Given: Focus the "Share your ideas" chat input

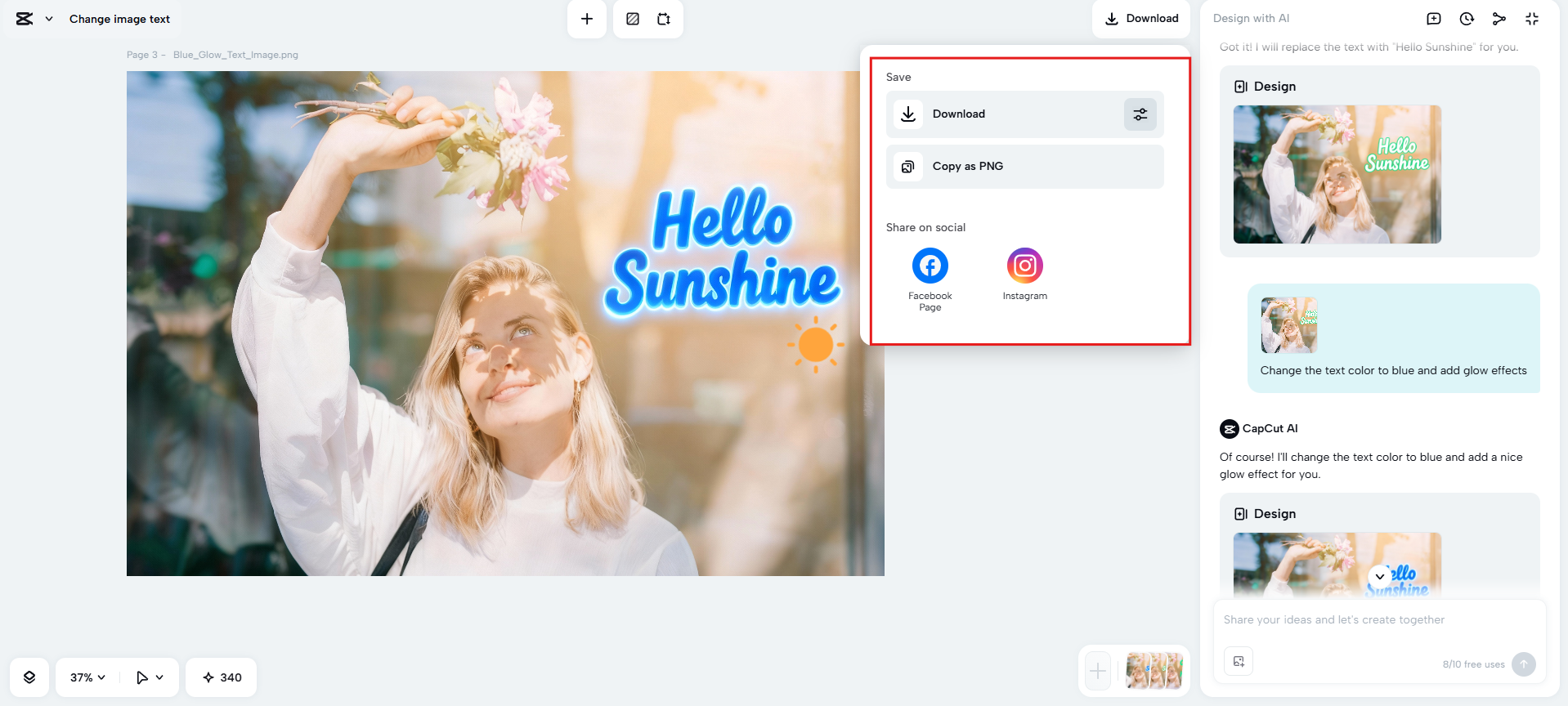Looking at the screenshot, I should pyautogui.click(x=1380, y=620).
